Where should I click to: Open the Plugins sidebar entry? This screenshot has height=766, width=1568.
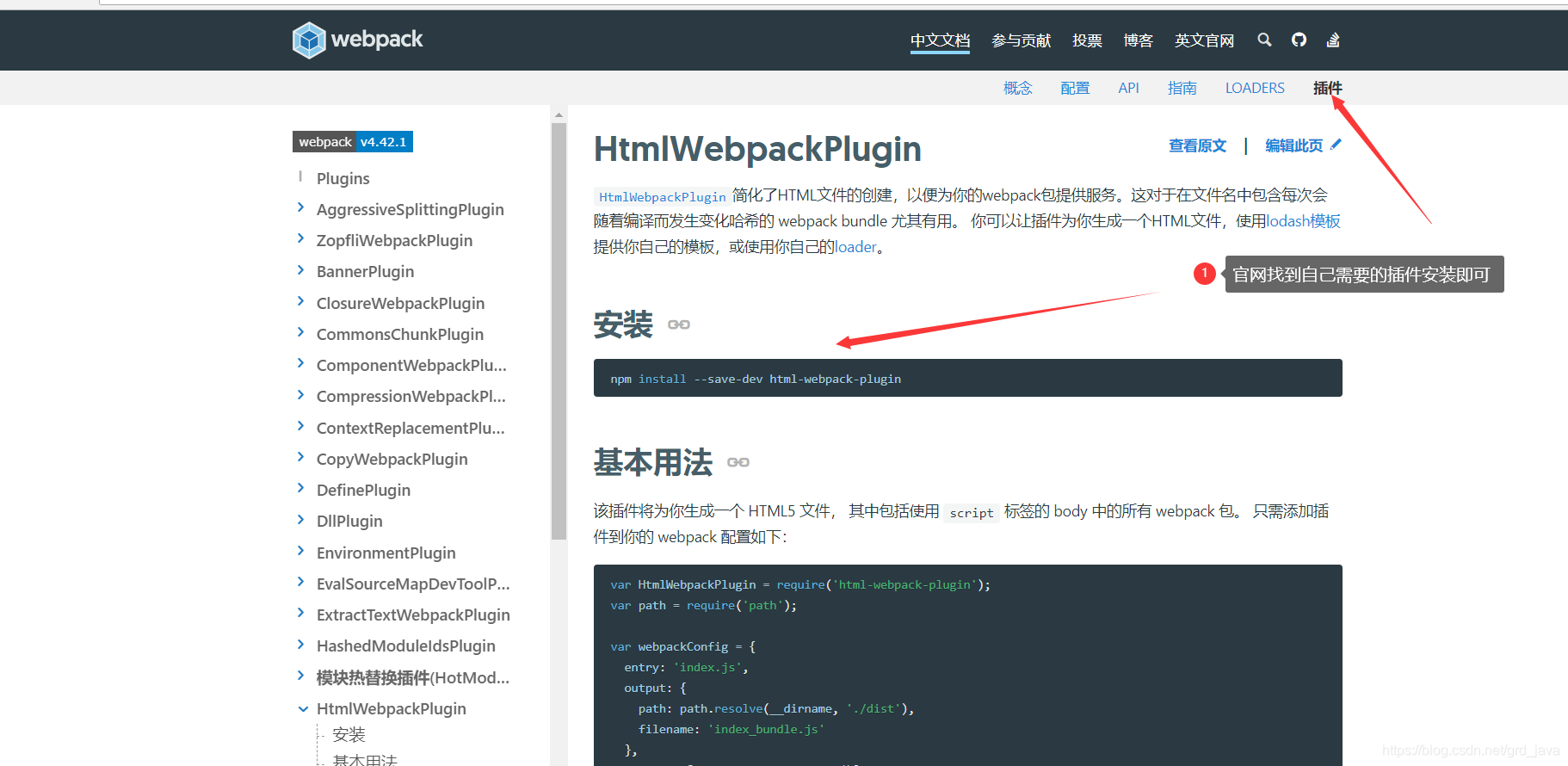pos(343,178)
